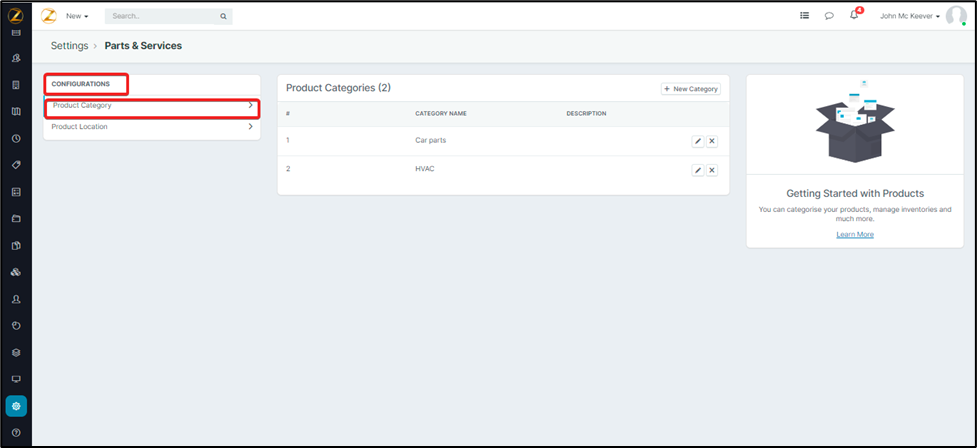Open the clock icon in sidebar

click(x=16, y=138)
